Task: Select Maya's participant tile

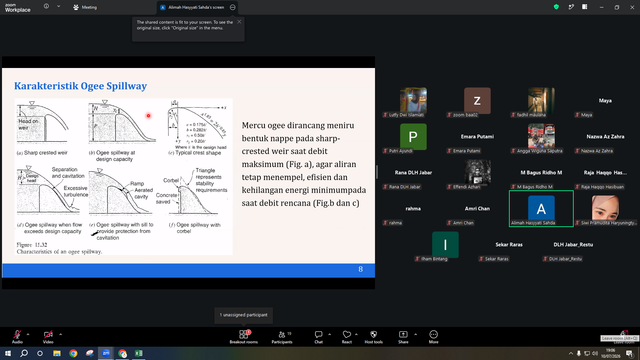Action: tap(605, 101)
